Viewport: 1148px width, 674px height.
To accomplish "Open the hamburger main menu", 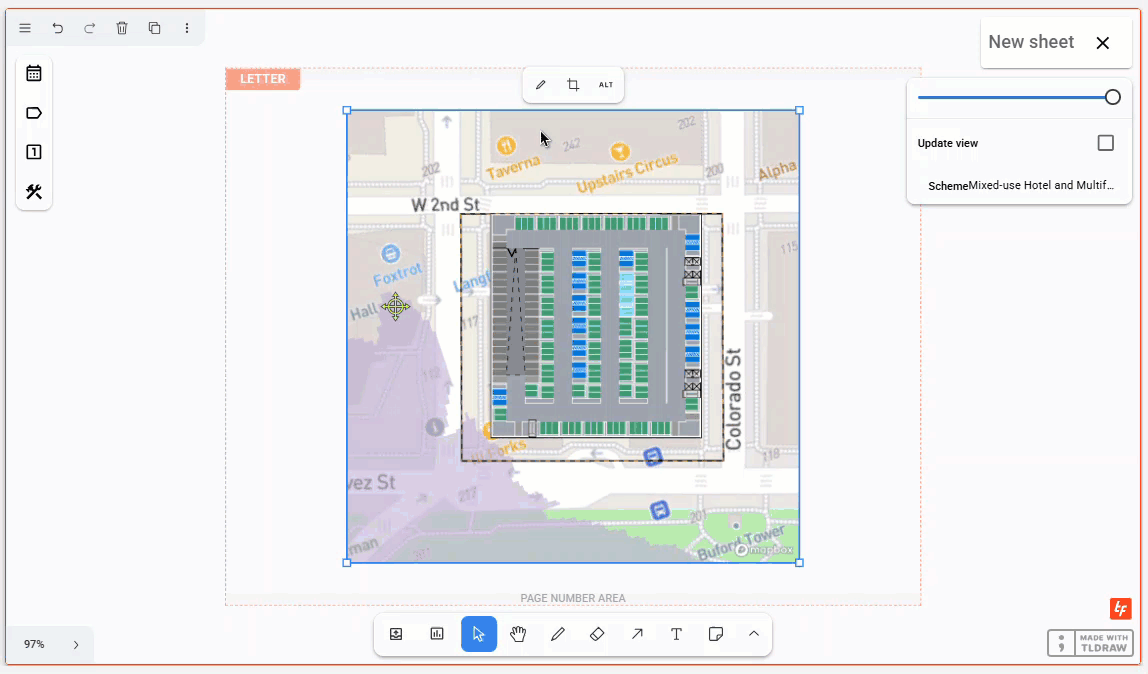I will pyautogui.click(x=25, y=28).
